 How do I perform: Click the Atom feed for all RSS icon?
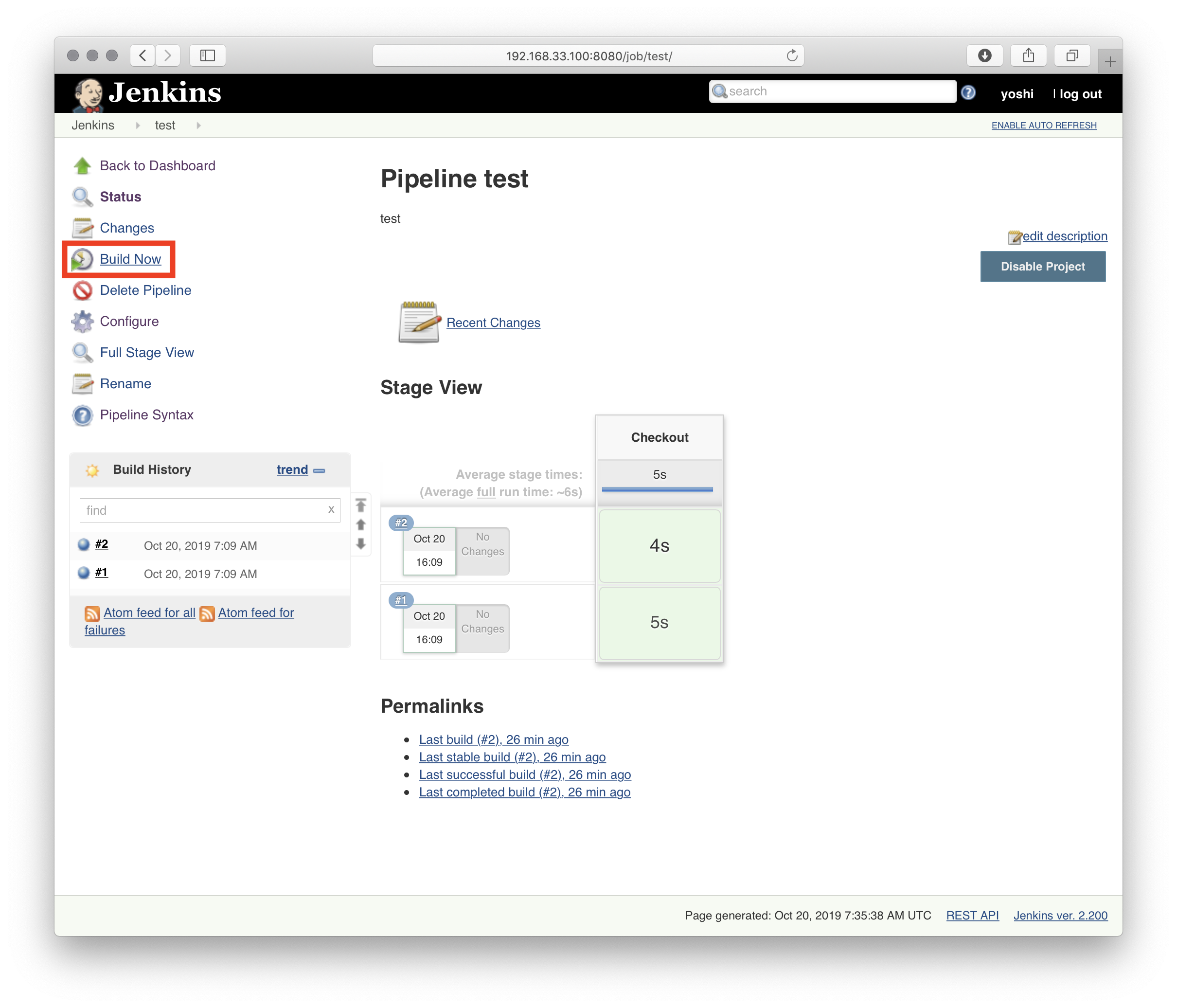click(92, 613)
